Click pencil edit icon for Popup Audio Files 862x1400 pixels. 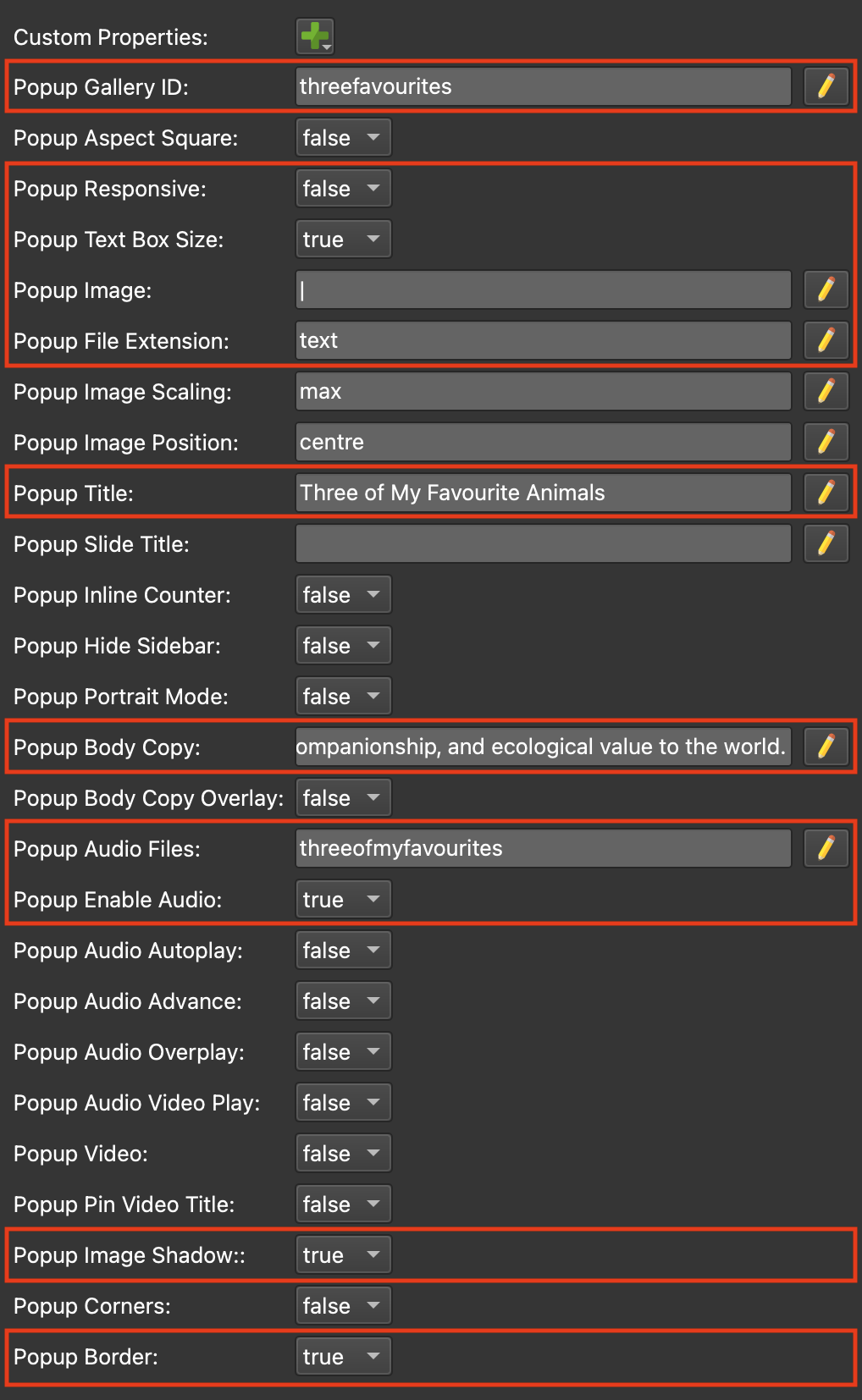[x=826, y=848]
